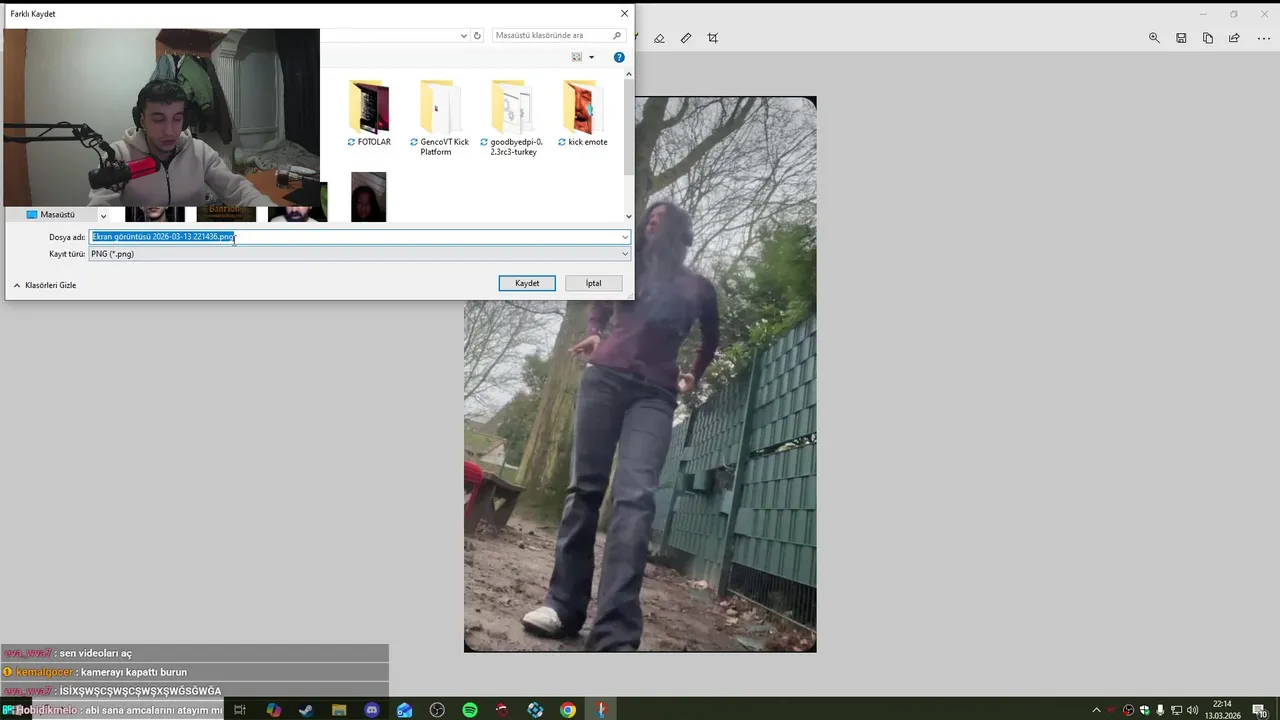Open the FOTOLAR folder

369,114
